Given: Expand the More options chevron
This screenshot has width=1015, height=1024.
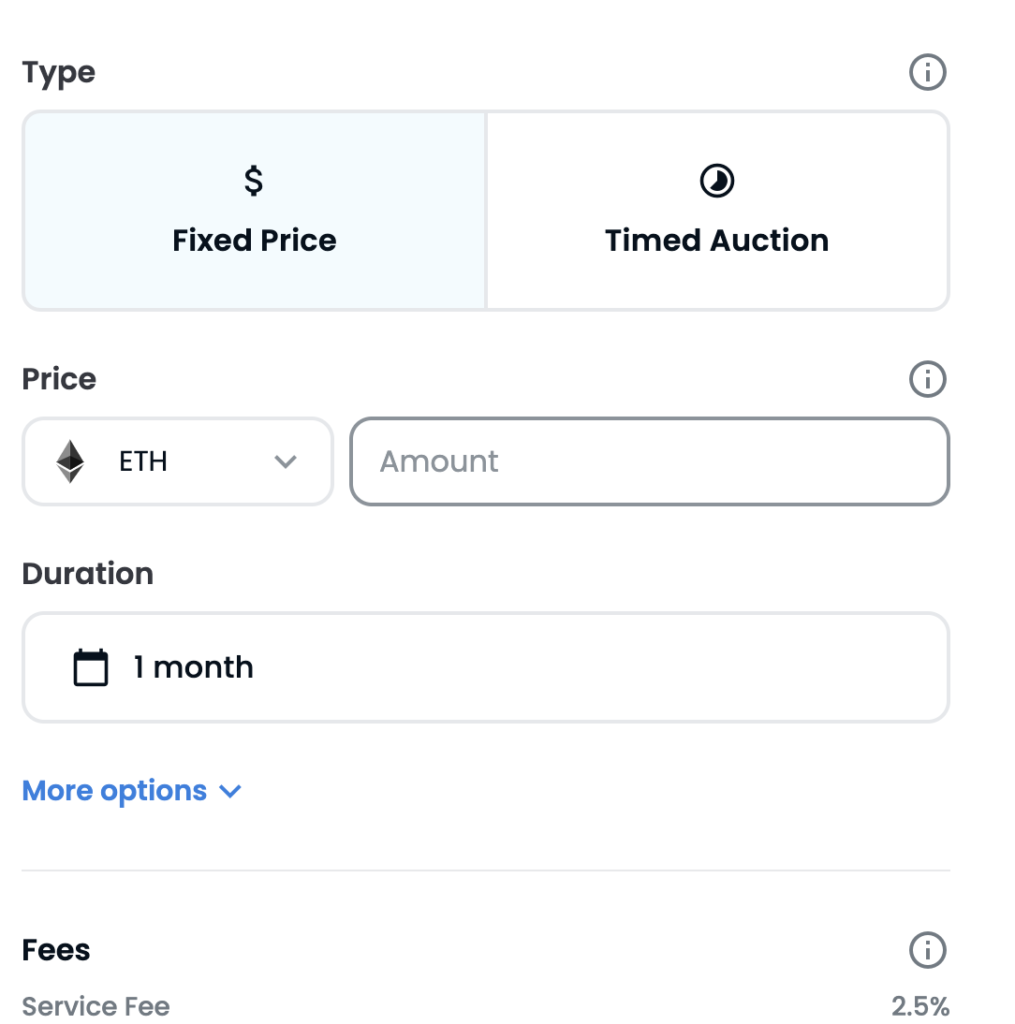Looking at the screenshot, I should pyautogui.click(x=230, y=792).
